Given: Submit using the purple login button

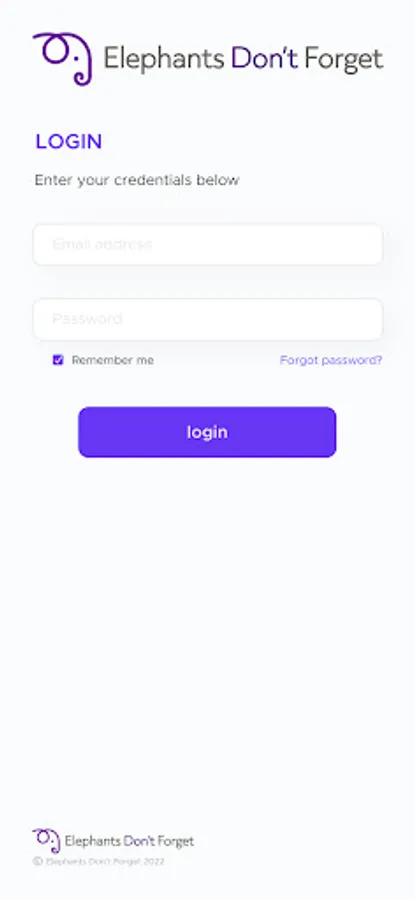Looking at the screenshot, I should click(207, 432).
